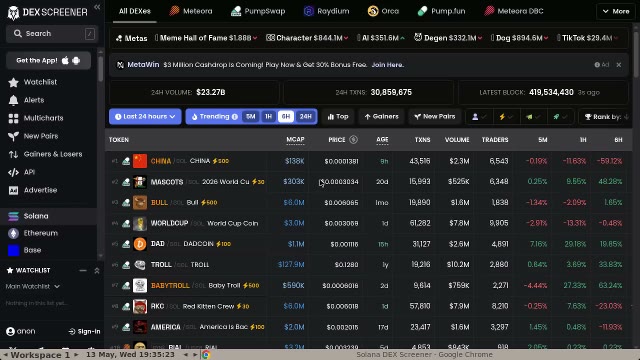The height and width of the screenshot is (360, 640).
Task: Select the Solana chain
Action: (49, 216)
